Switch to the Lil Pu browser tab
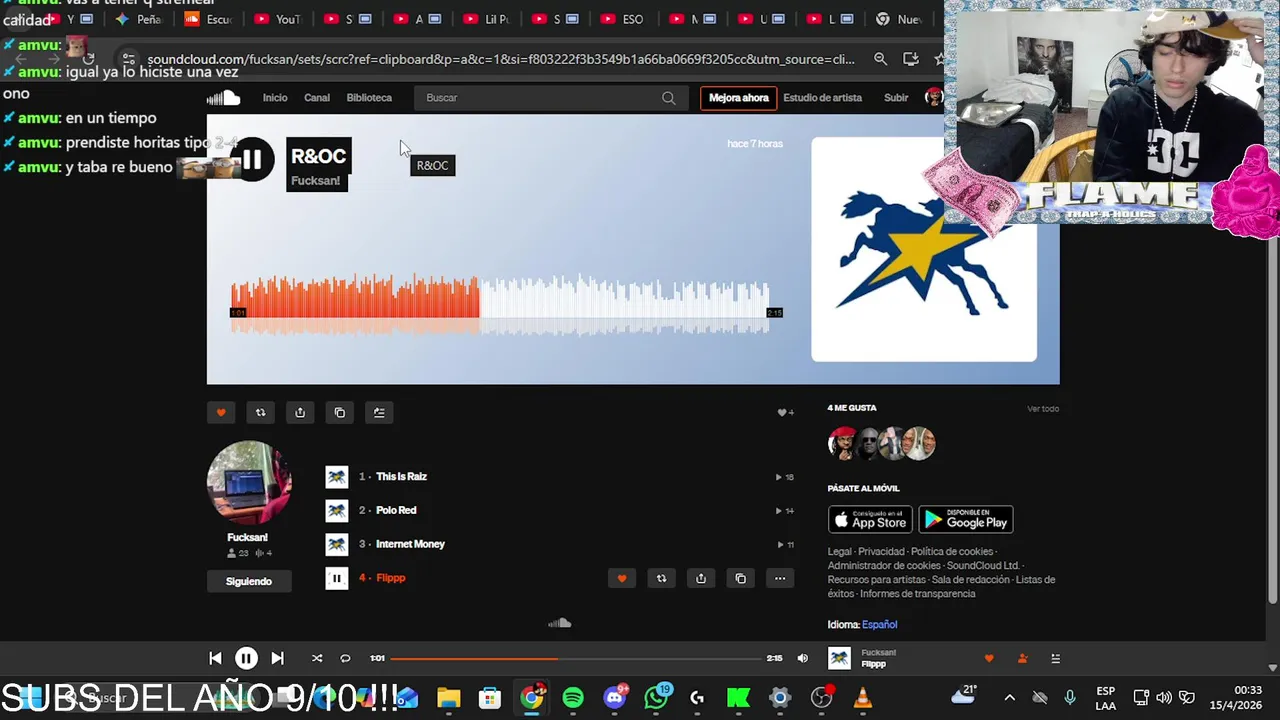 (484, 19)
